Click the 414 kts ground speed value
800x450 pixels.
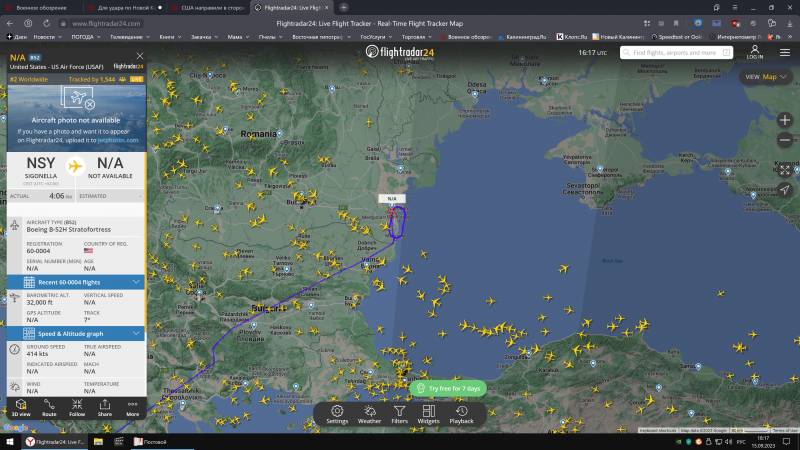(x=37, y=354)
